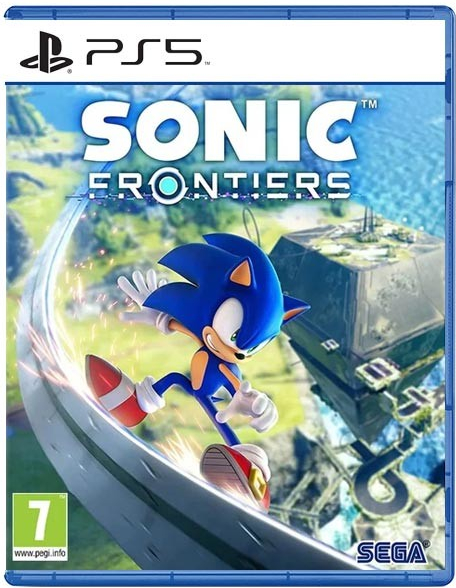Click the FRONTIERS subtitle text

click(220, 186)
